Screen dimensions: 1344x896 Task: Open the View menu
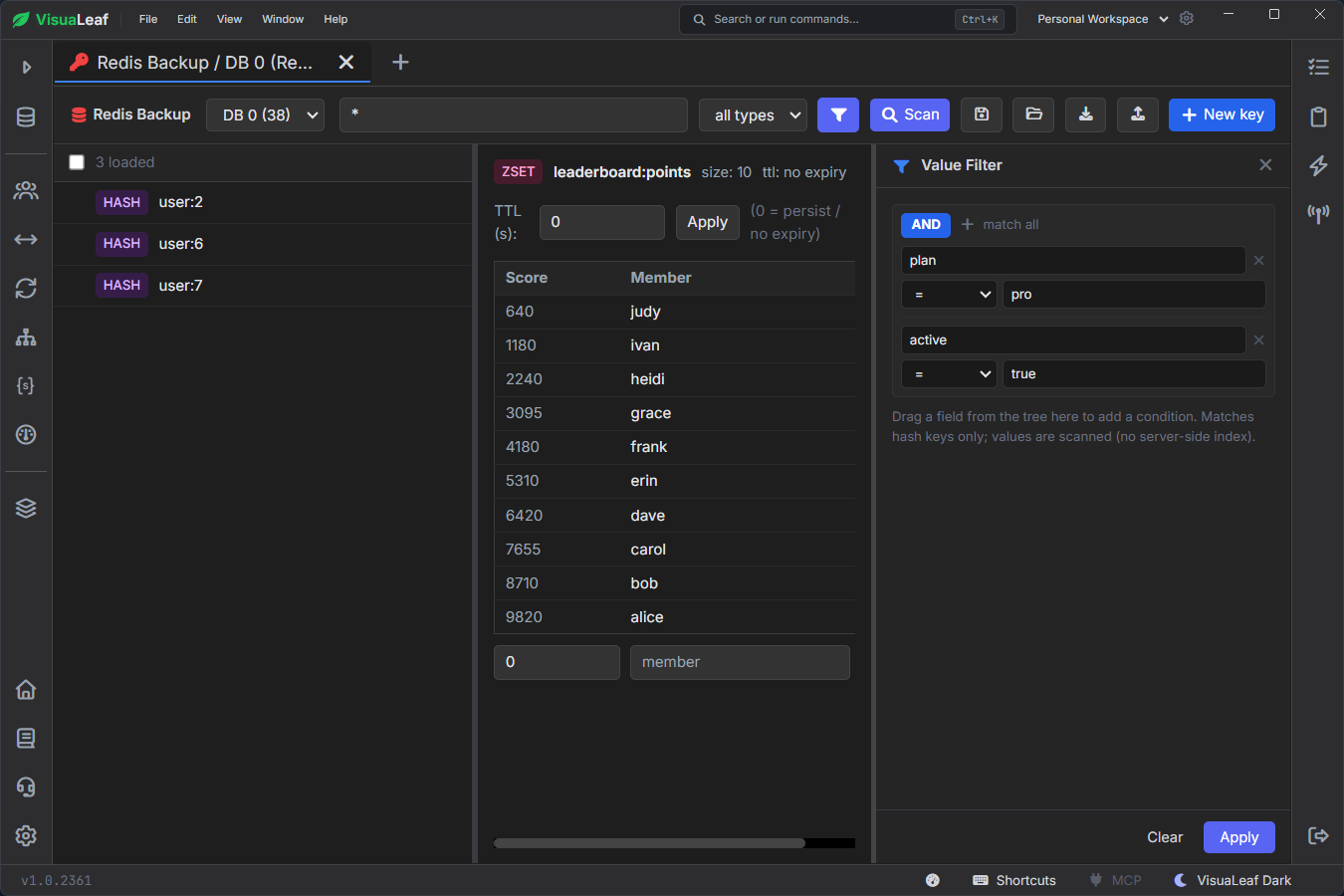coord(229,19)
